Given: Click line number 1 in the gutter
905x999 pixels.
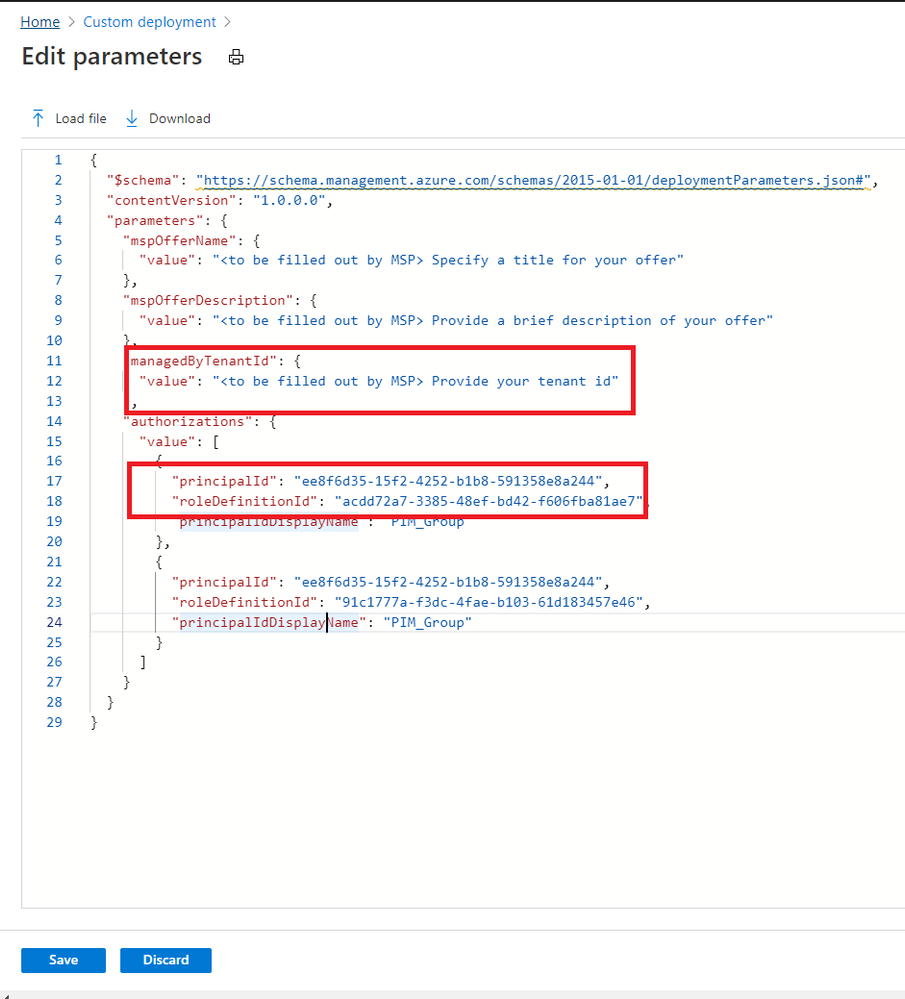Looking at the screenshot, I should 58,160.
